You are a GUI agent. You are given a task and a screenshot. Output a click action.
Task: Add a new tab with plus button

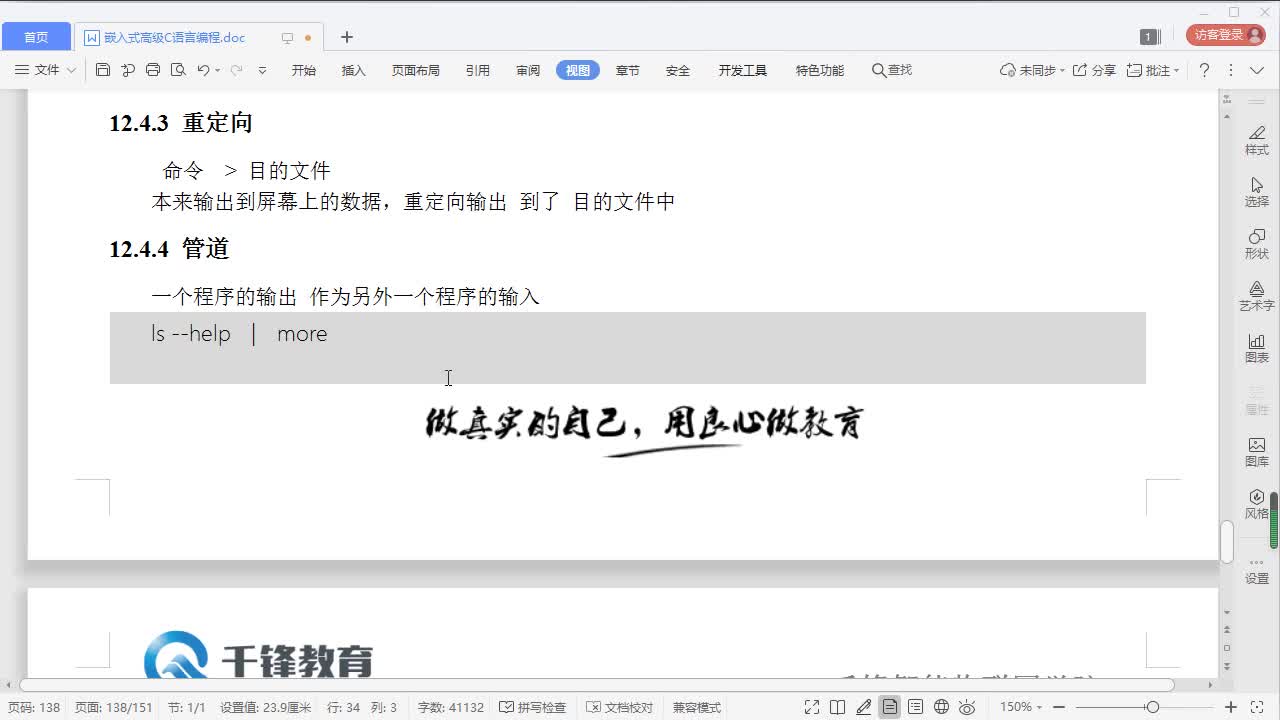(x=347, y=37)
